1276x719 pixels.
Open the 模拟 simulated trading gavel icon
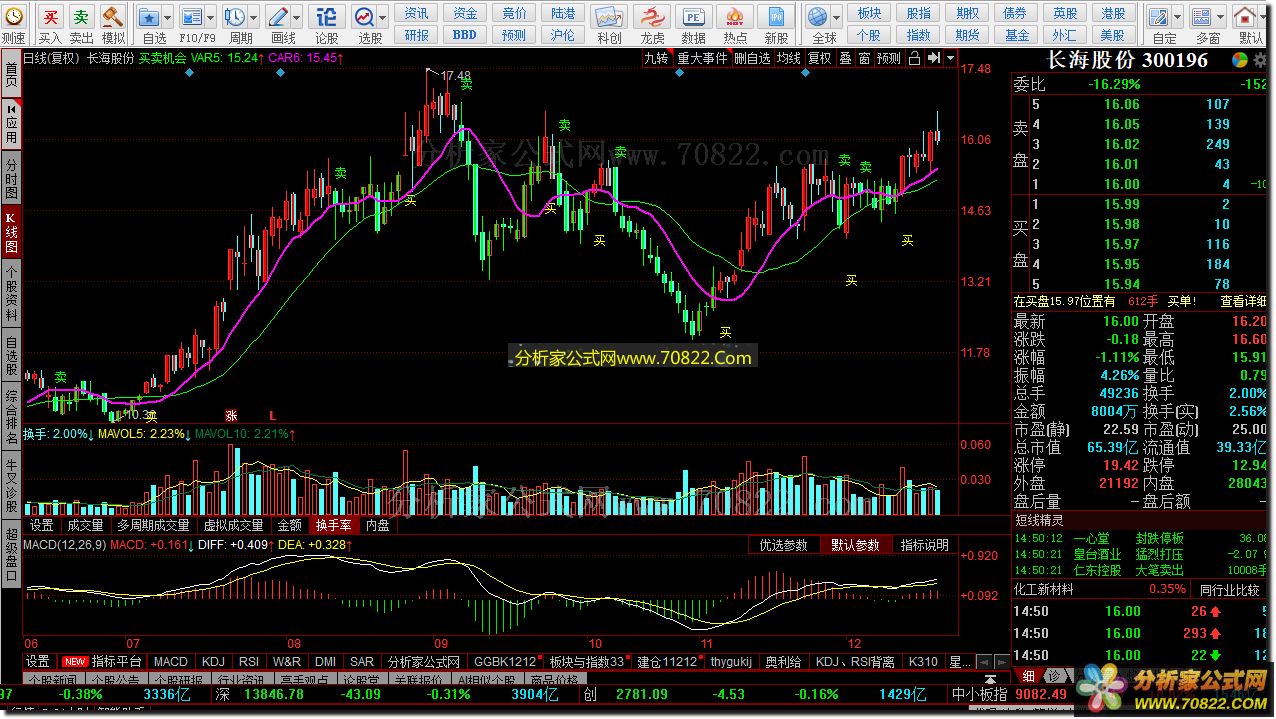pos(113,17)
